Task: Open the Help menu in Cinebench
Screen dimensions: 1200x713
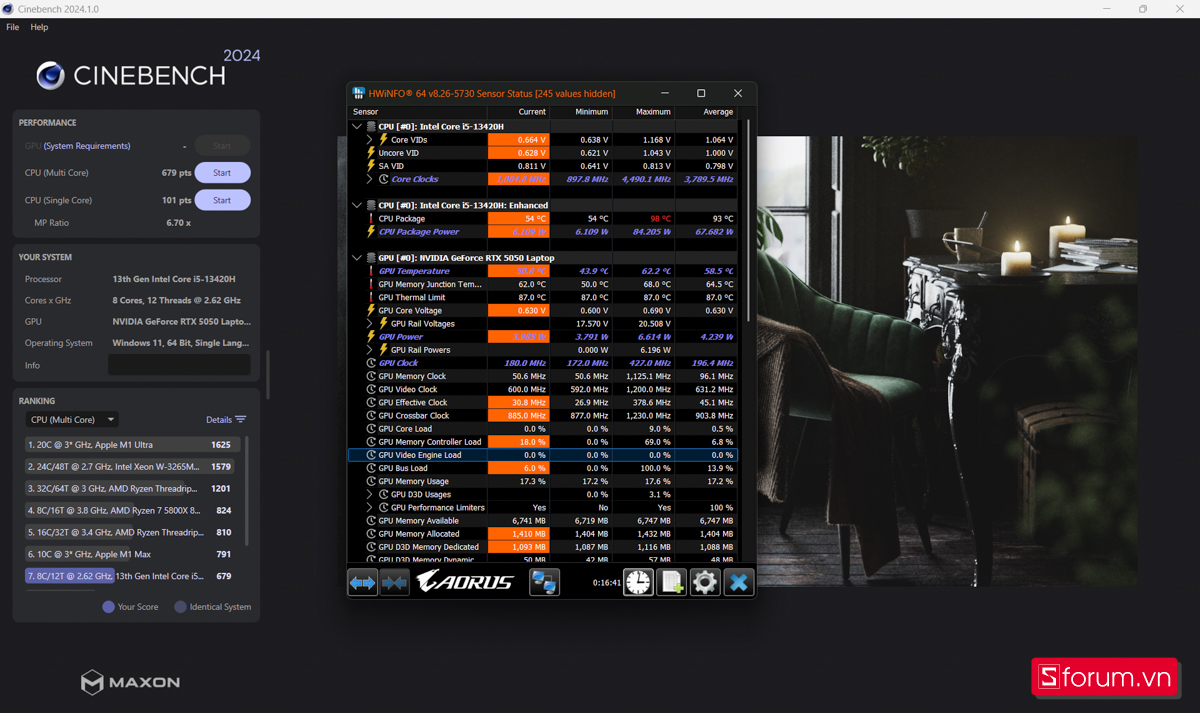Action: coord(39,27)
